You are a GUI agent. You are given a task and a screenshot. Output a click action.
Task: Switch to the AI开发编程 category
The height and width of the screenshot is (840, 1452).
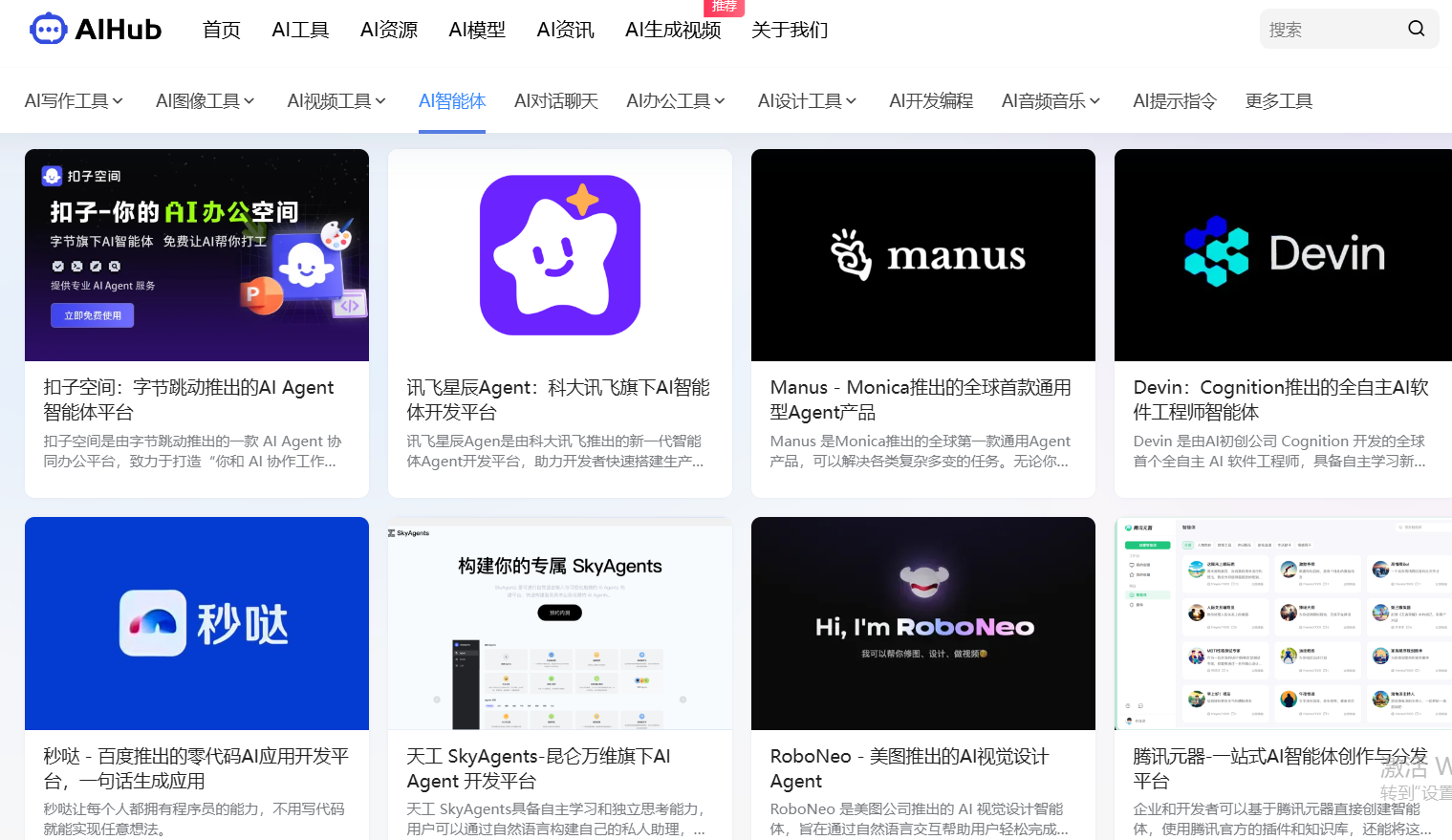click(x=931, y=101)
